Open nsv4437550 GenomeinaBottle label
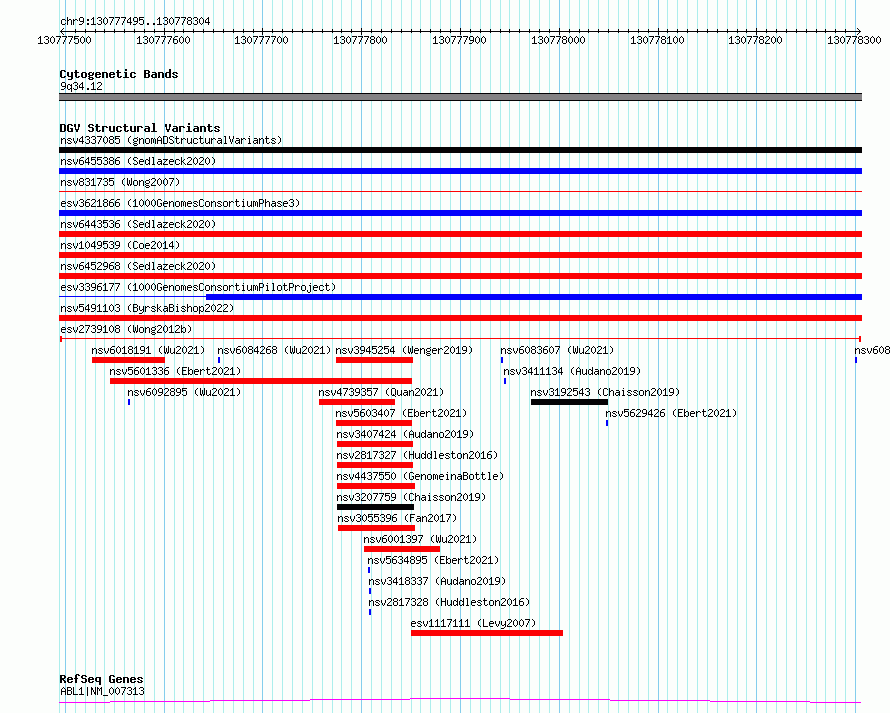890x713 pixels. point(420,476)
